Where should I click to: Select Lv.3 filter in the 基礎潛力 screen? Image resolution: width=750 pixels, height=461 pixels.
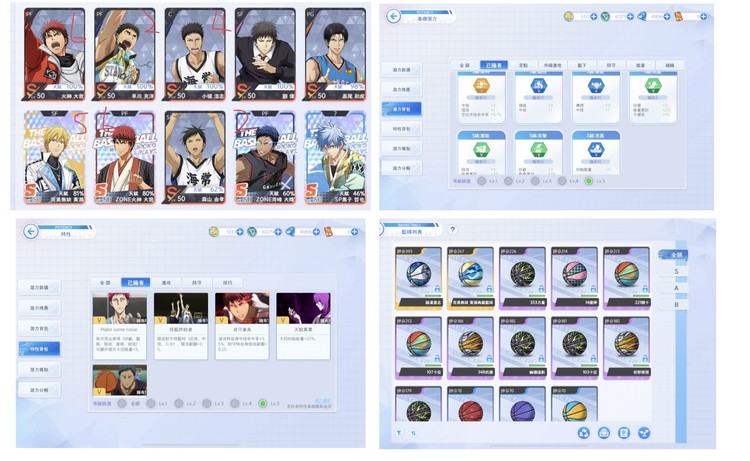click(535, 181)
